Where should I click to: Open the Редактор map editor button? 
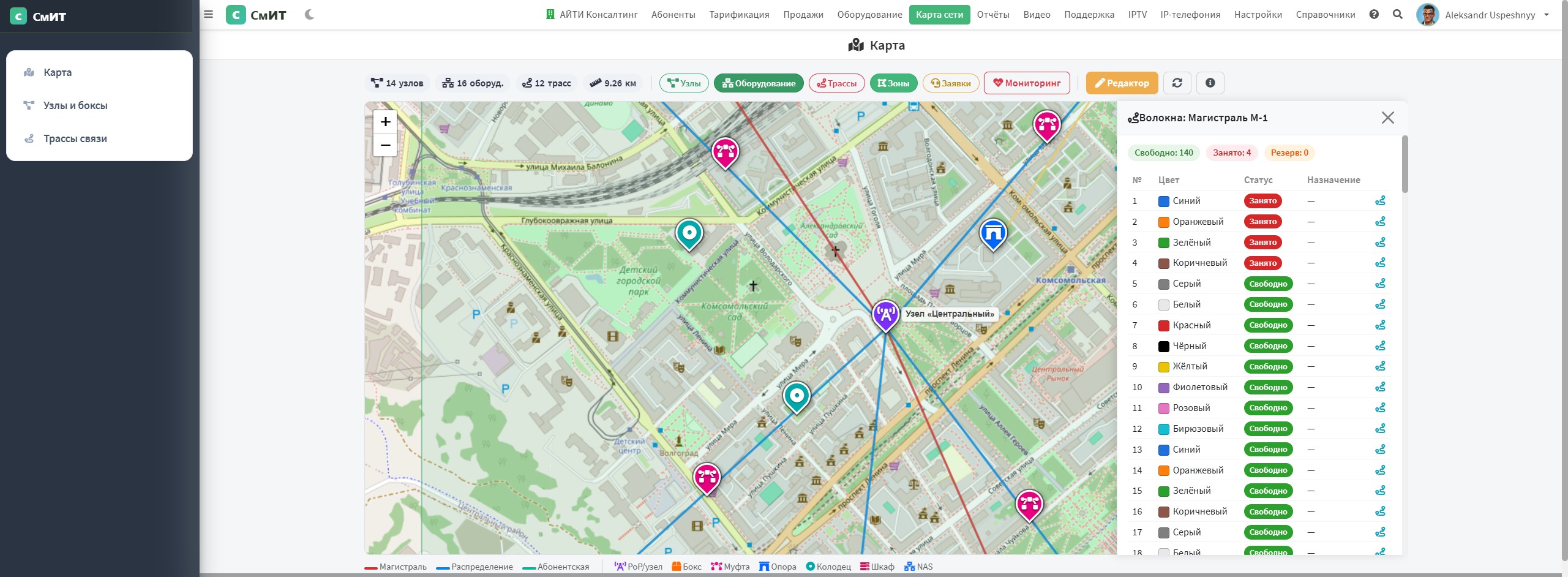coord(1122,83)
